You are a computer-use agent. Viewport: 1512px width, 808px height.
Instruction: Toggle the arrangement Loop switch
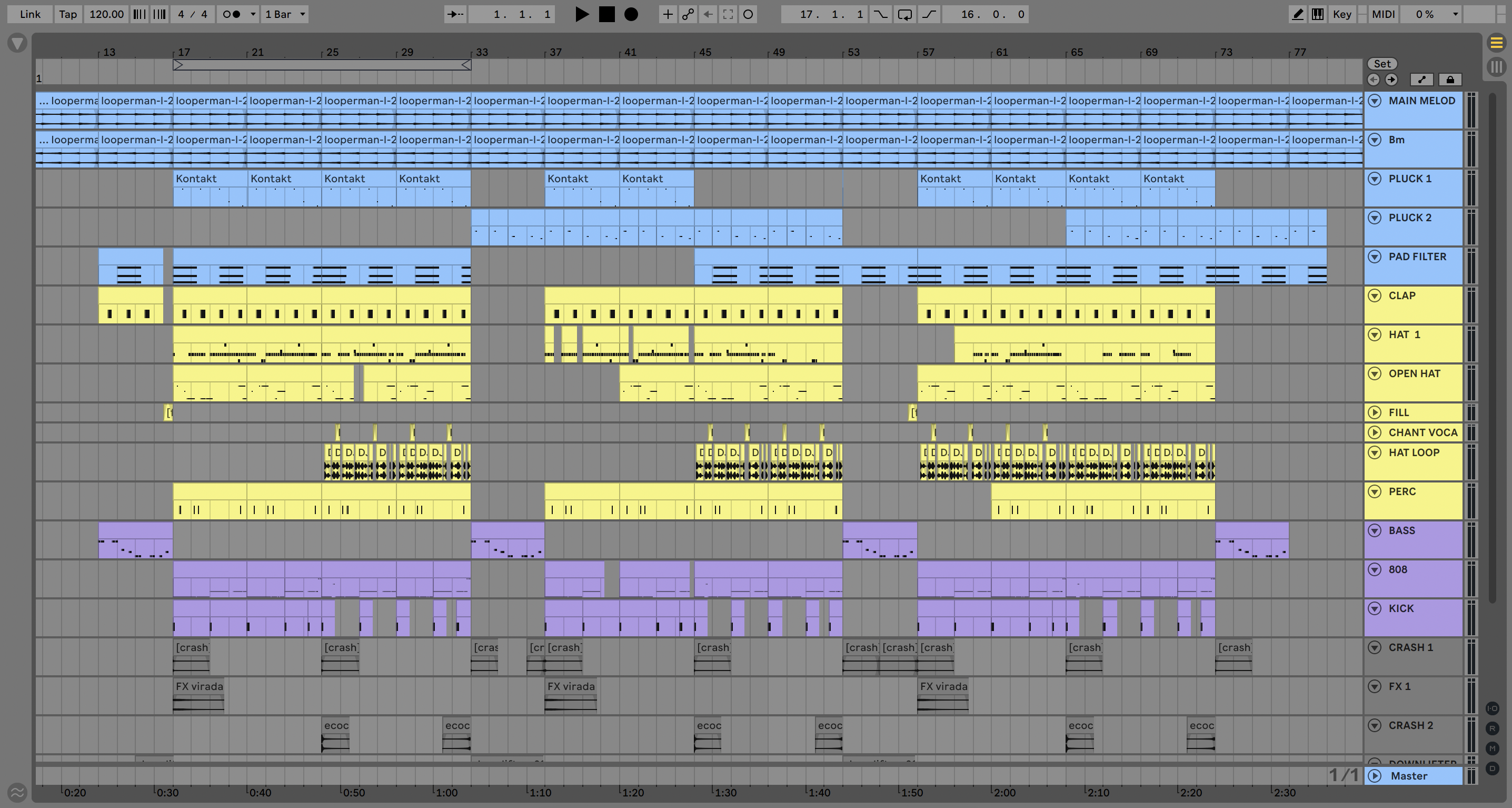[904, 15]
